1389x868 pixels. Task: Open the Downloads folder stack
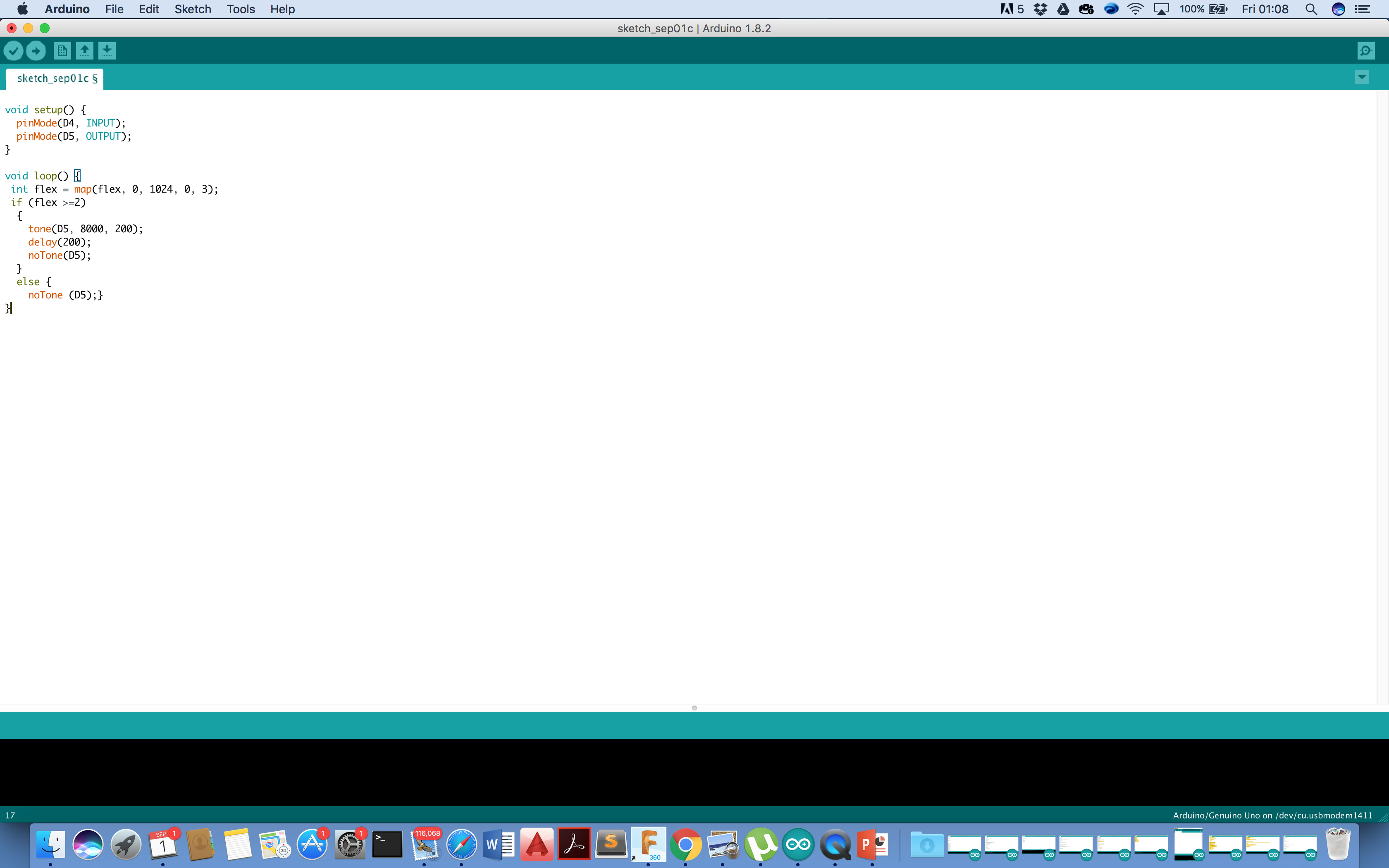point(927,844)
